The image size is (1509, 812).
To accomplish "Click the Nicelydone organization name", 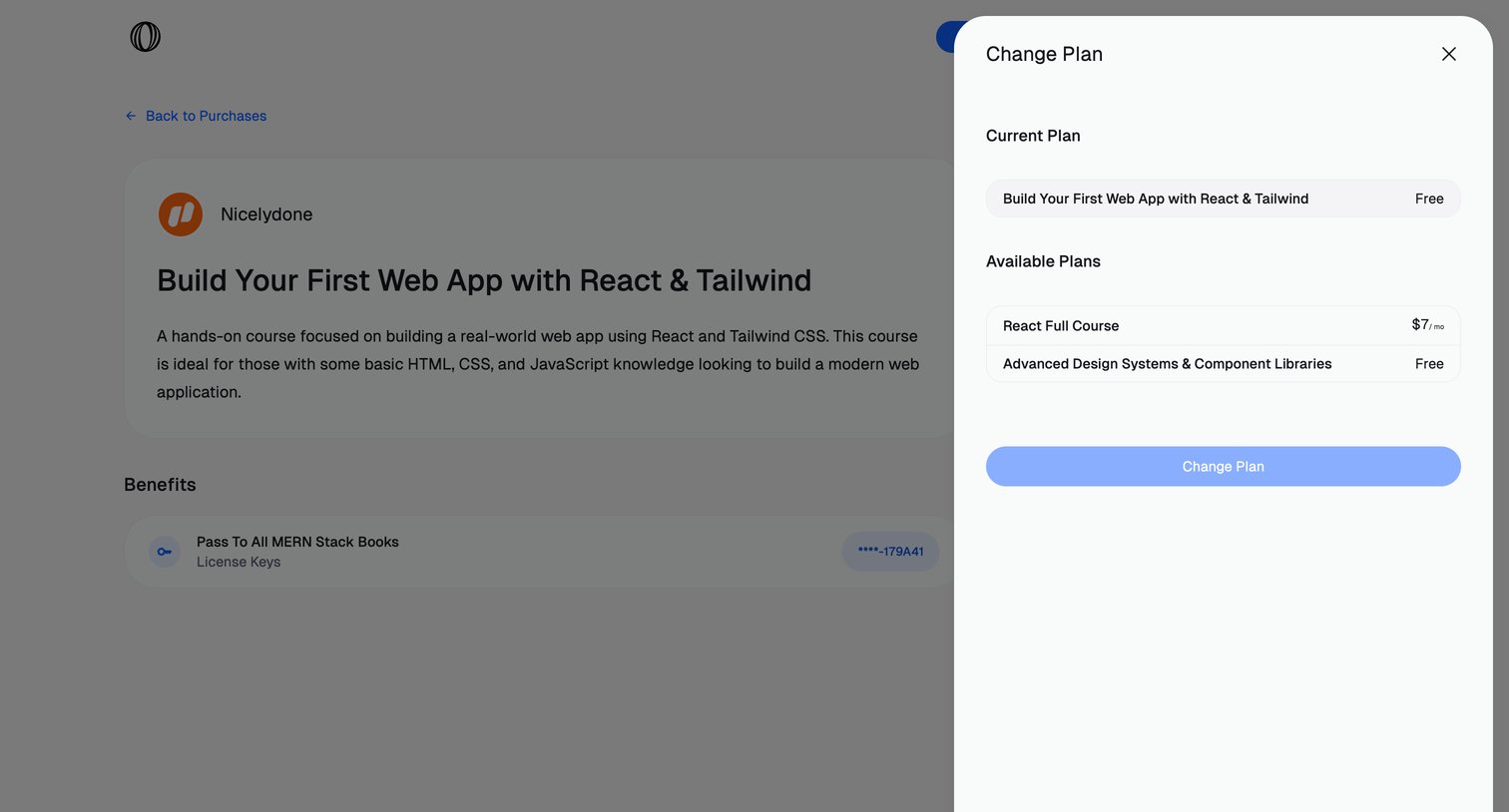I will (x=266, y=214).
